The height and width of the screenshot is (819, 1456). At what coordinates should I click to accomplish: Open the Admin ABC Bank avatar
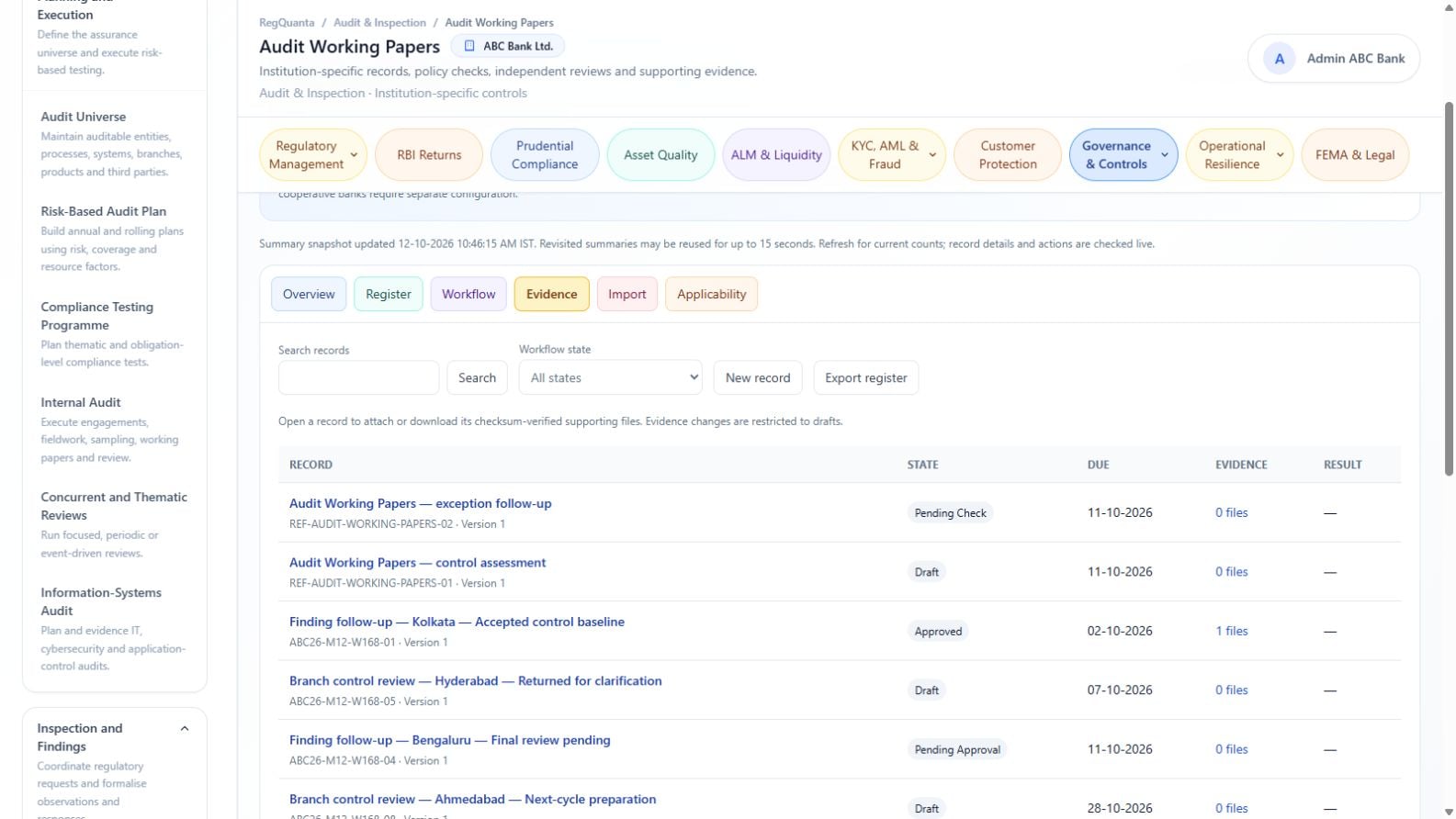pyautogui.click(x=1279, y=59)
